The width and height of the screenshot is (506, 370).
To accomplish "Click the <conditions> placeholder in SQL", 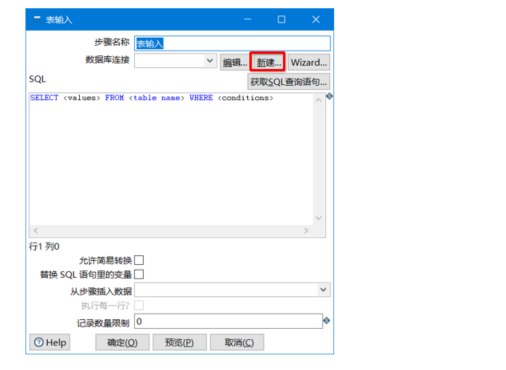I will [x=246, y=98].
